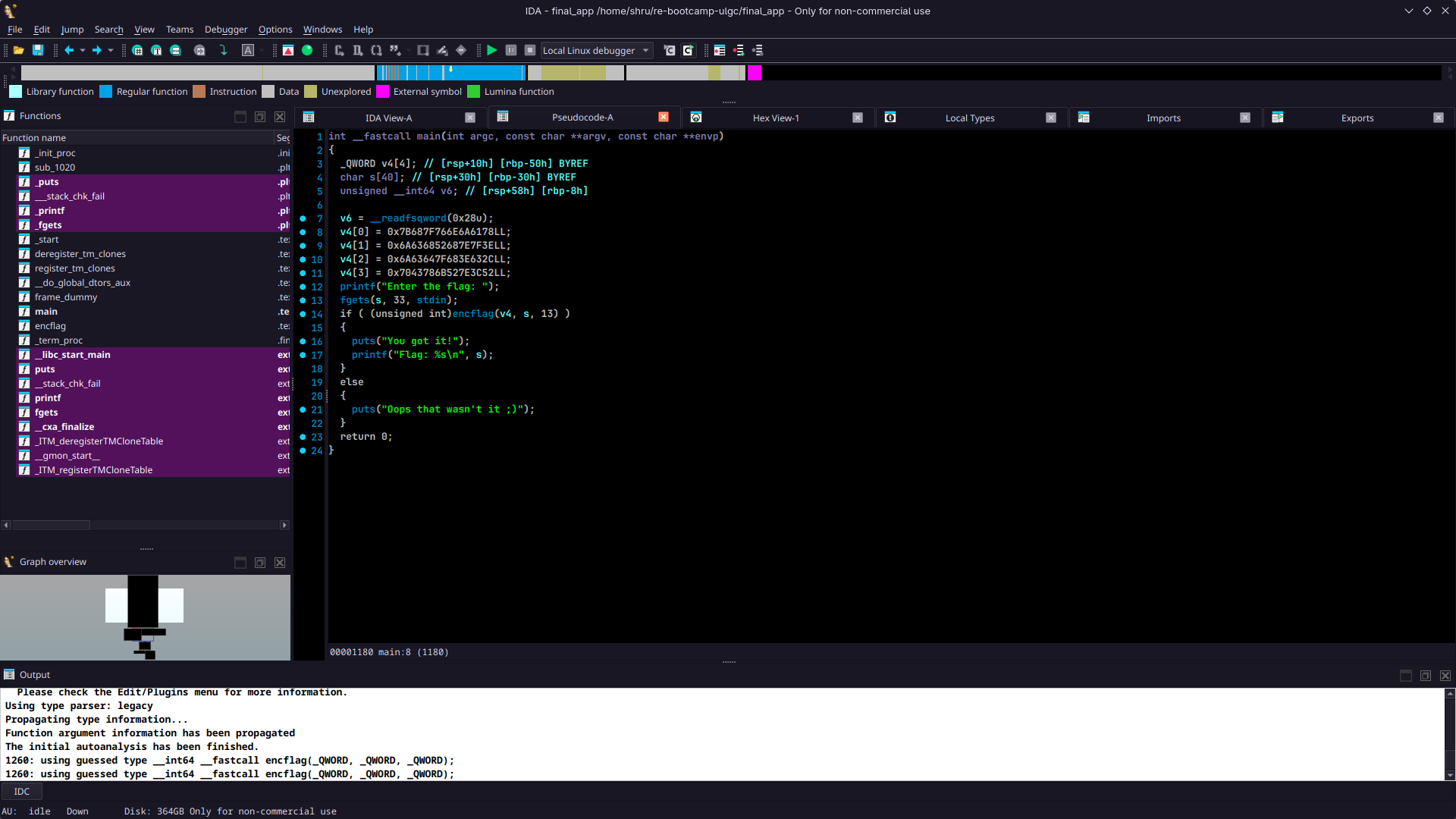
Task: Terminate the process with the stop button
Action: point(530,50)
